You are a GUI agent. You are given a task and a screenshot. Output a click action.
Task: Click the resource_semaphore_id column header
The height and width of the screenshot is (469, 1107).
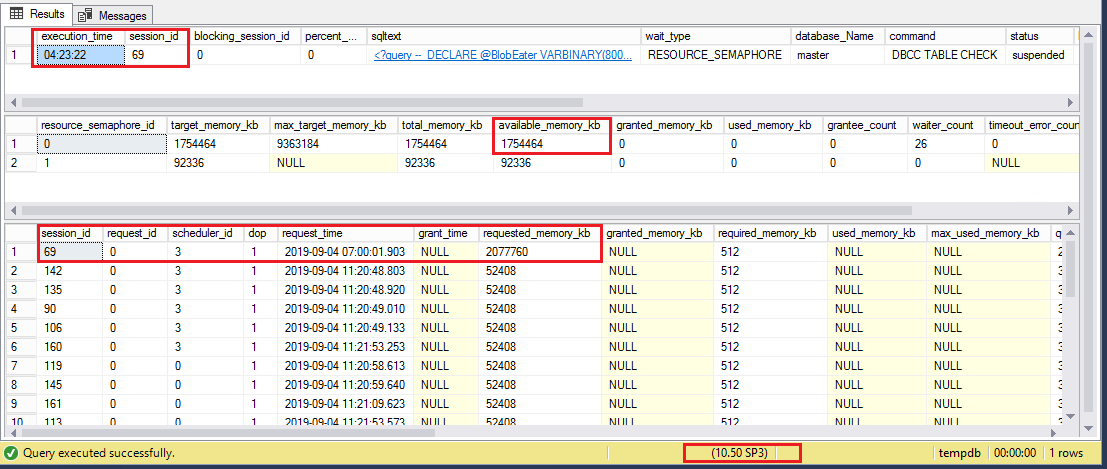tap(102, 125)
